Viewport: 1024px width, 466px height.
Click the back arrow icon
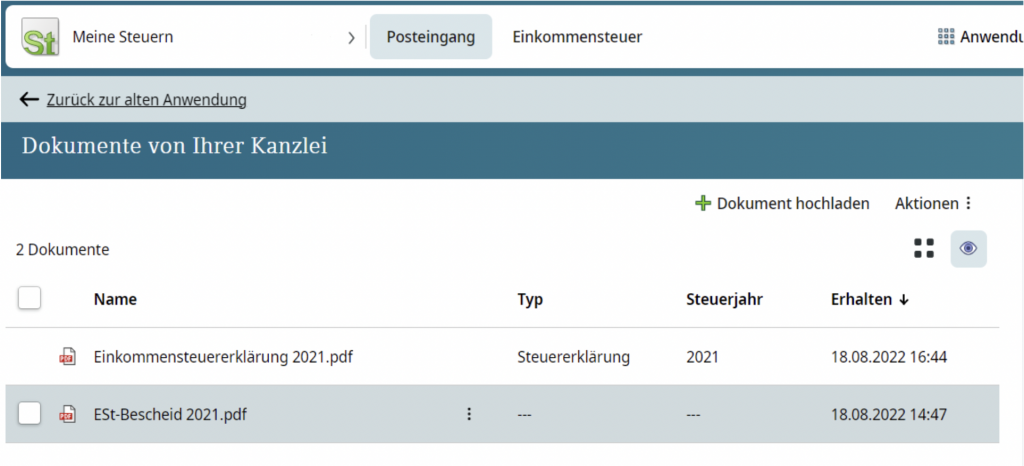[x=29, y=100]
